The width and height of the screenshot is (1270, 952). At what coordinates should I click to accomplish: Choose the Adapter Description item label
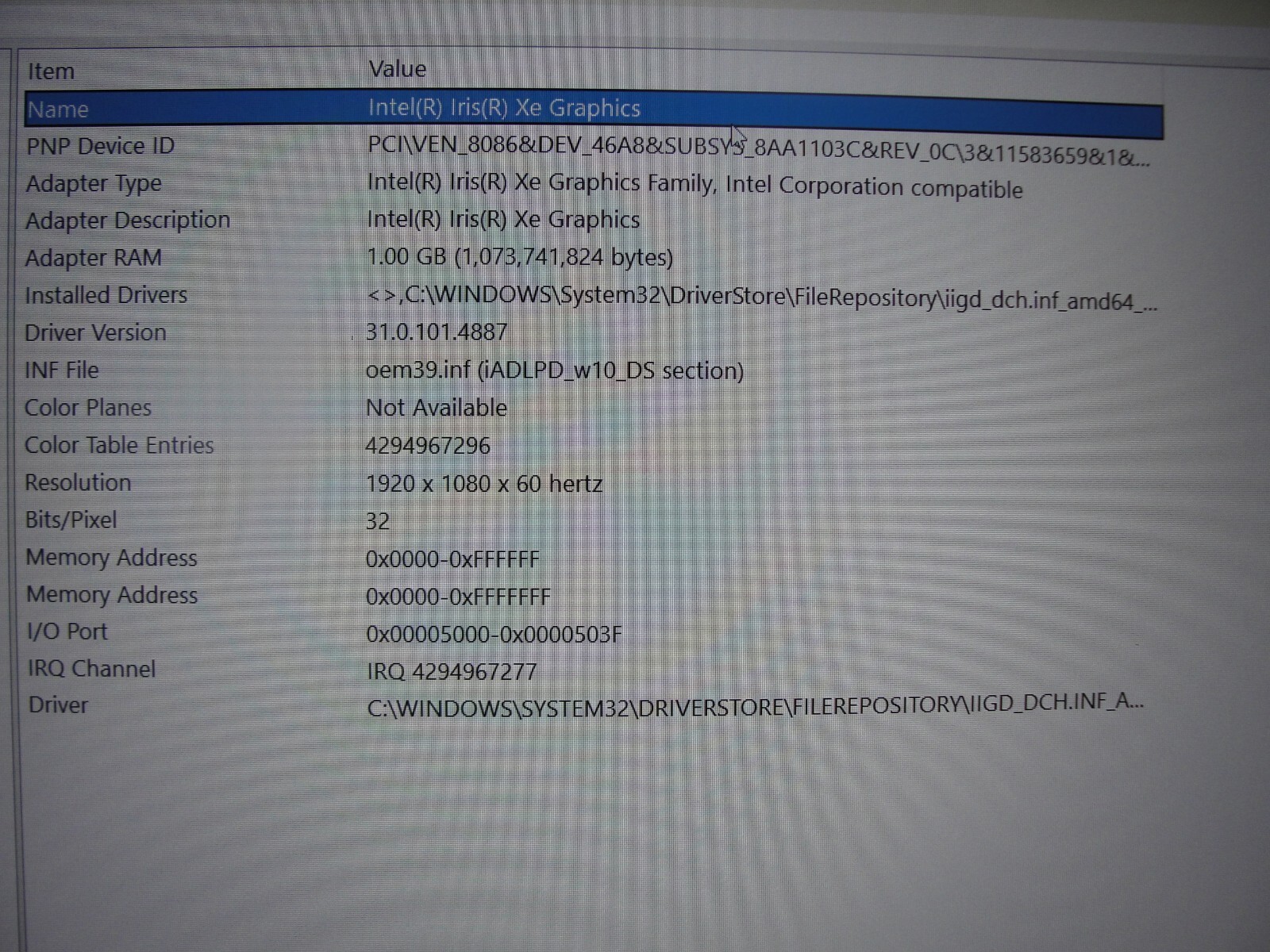128,221
